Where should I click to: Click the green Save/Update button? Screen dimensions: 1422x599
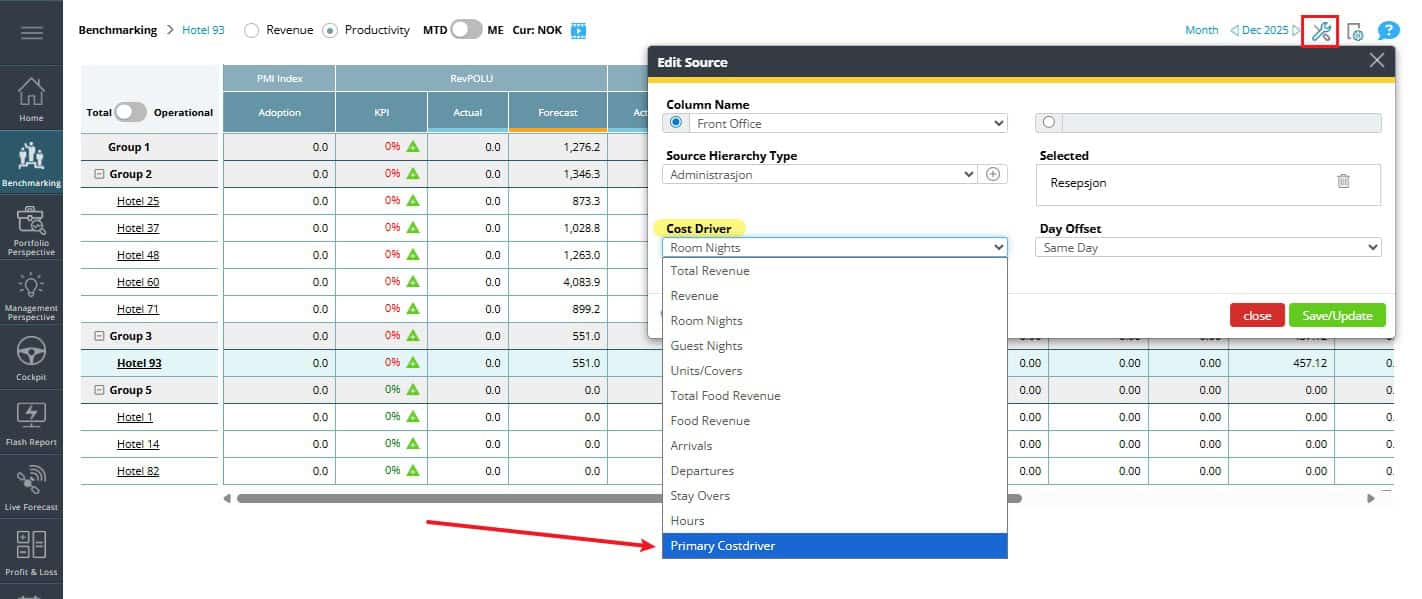pyautogui.click(x=1336, y=315)
